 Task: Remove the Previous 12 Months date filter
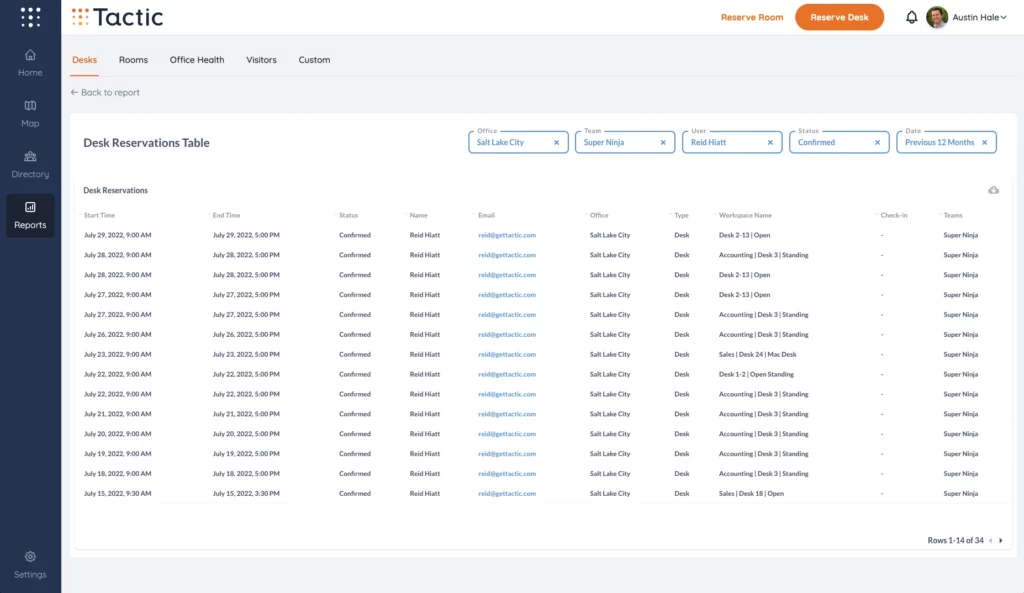click(984, 142)
